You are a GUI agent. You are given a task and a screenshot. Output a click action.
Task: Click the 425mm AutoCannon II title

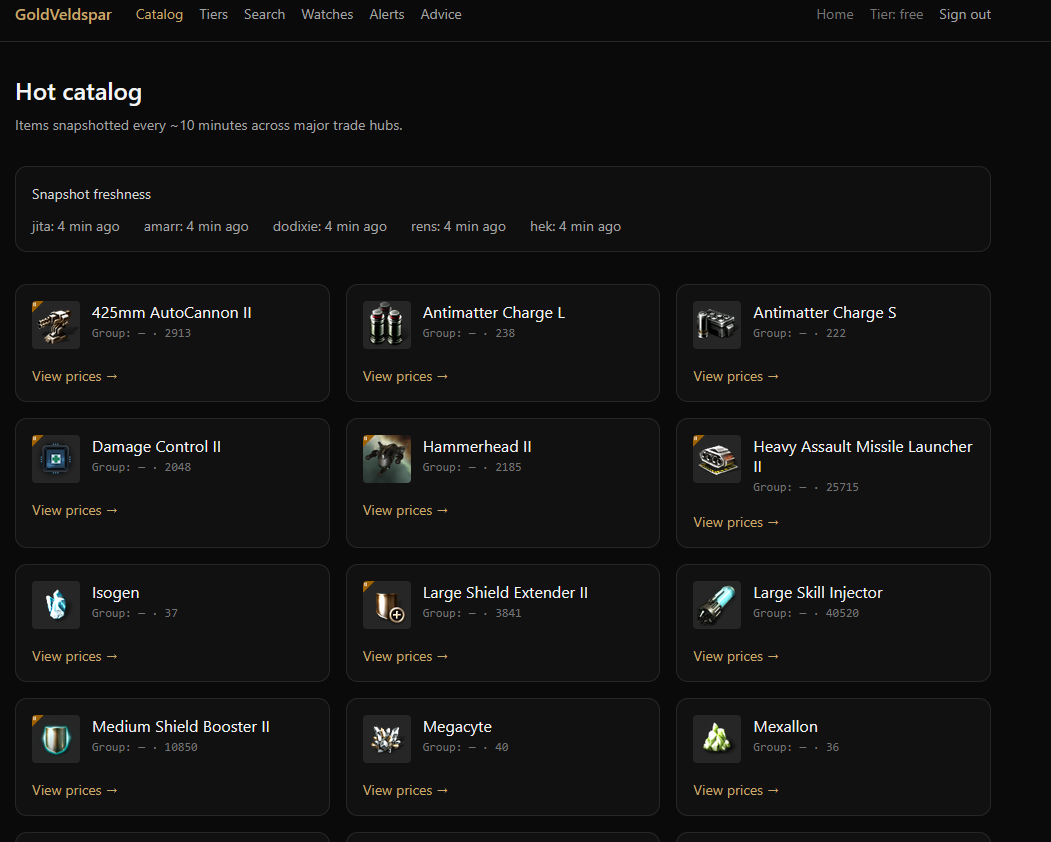(x=172, y=313)
